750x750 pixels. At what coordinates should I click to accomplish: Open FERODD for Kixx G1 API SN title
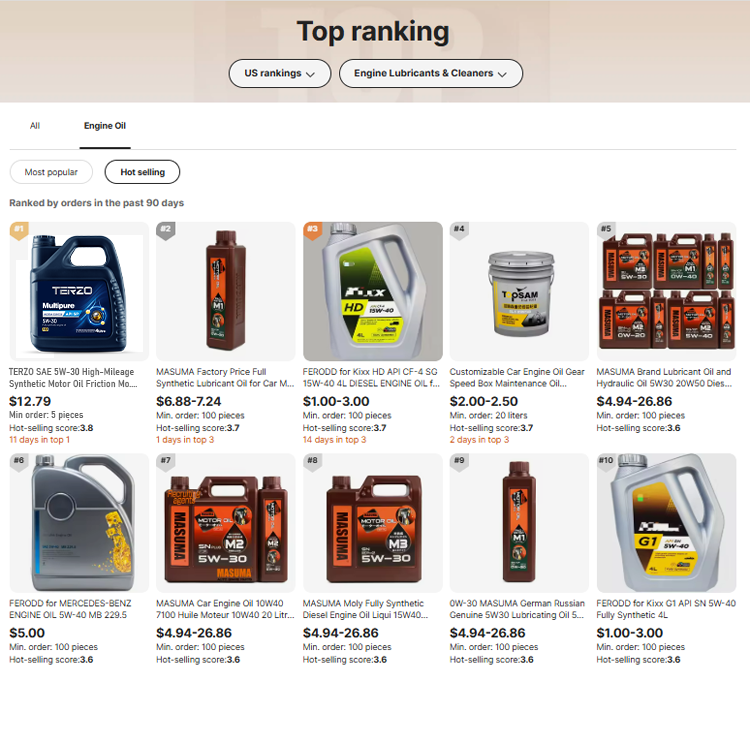(x=666, y=609)
